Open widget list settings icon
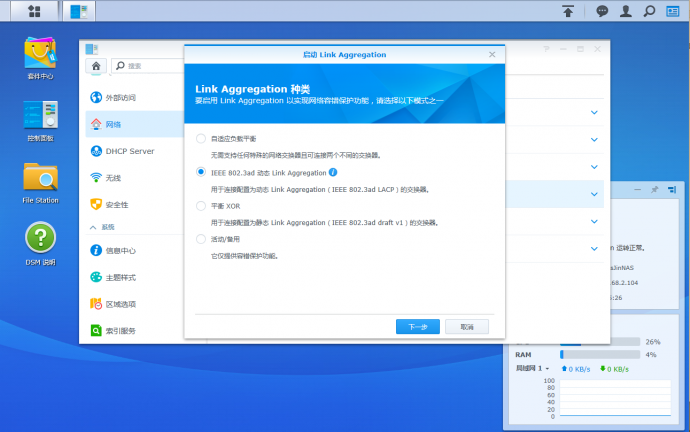This screenshot has height=432, width=690. (672, 190)
